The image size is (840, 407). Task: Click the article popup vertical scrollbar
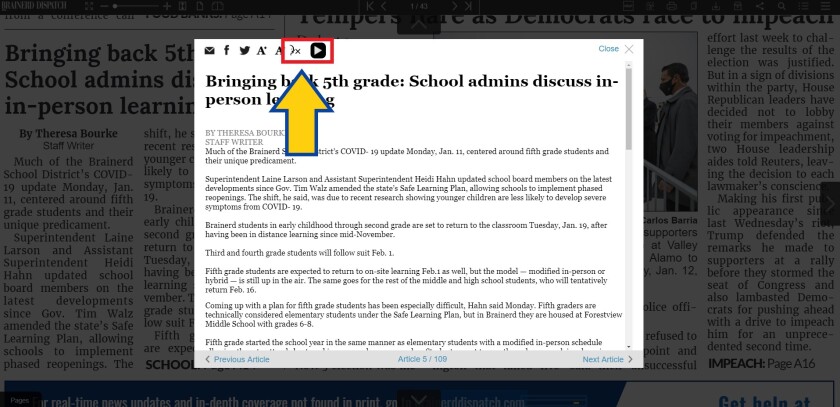point(628,109)
